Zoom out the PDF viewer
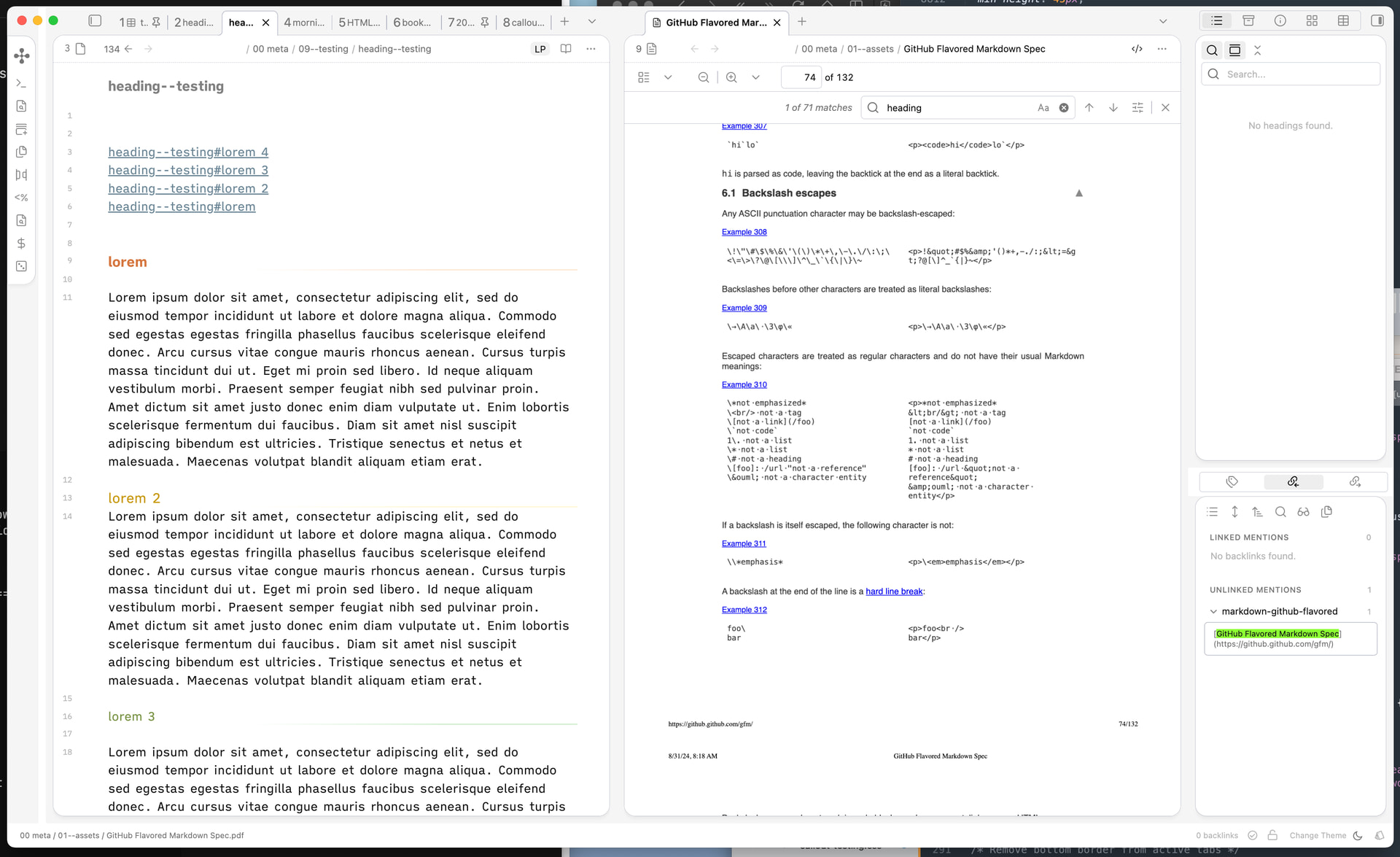1400x857 pixels. pyautogui.click(x=703, y=77)
